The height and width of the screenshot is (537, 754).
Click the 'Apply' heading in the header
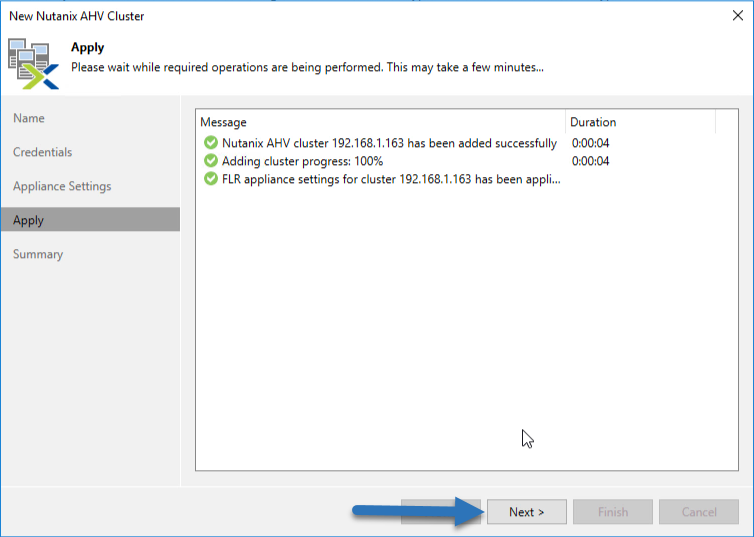[x=88, y=48]
